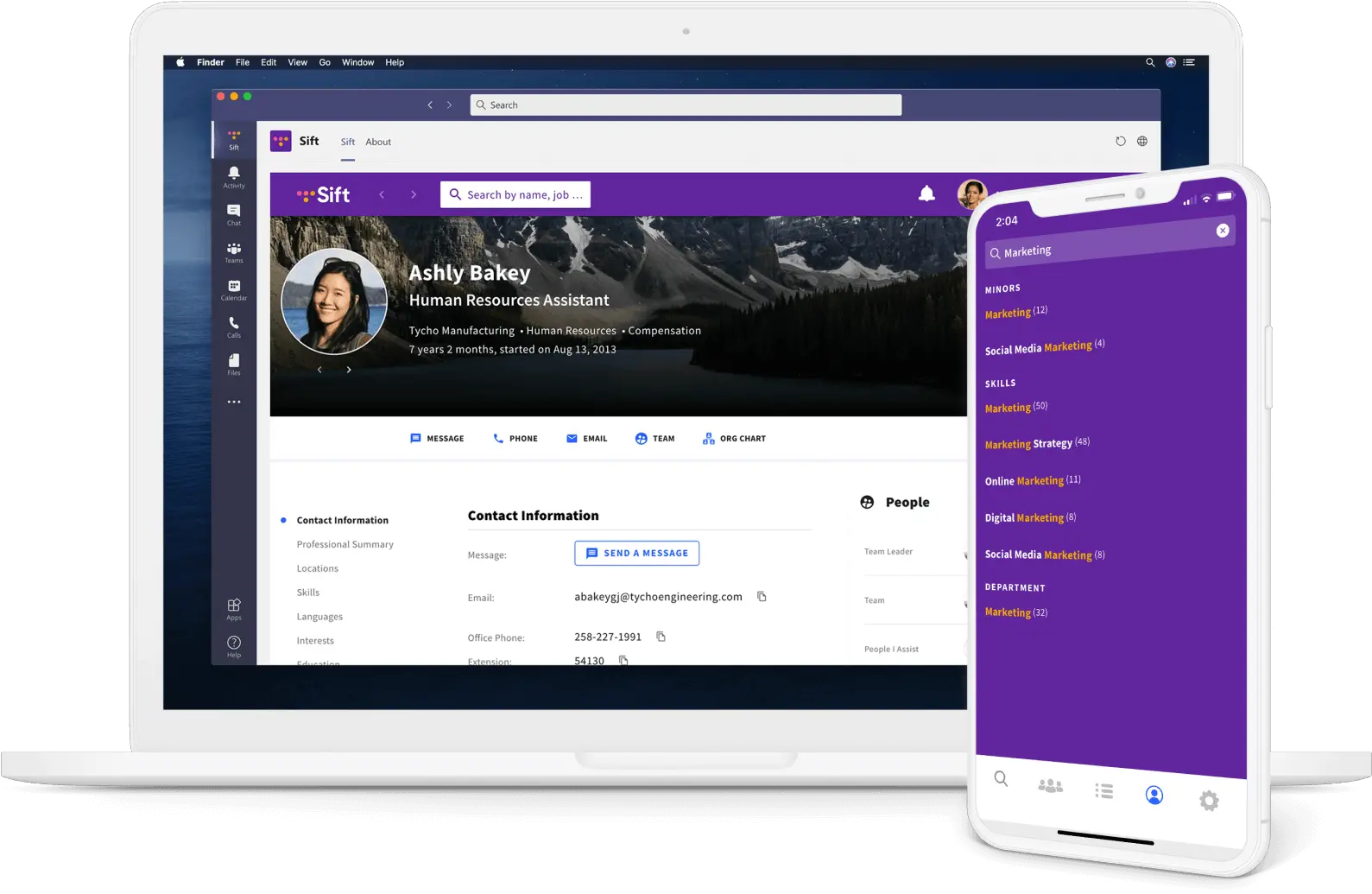1372x894 pixels.
Task: Clear Marketing search on phone
Action: 1223,231
